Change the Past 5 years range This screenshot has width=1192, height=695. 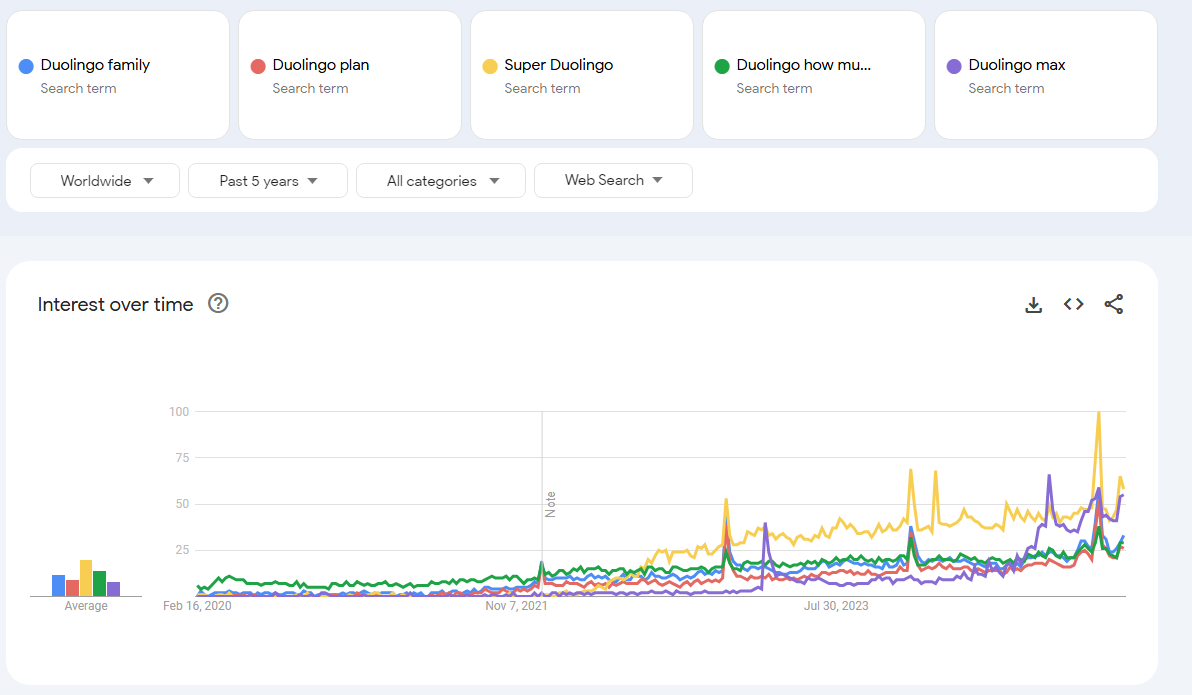tap(268, 180)
